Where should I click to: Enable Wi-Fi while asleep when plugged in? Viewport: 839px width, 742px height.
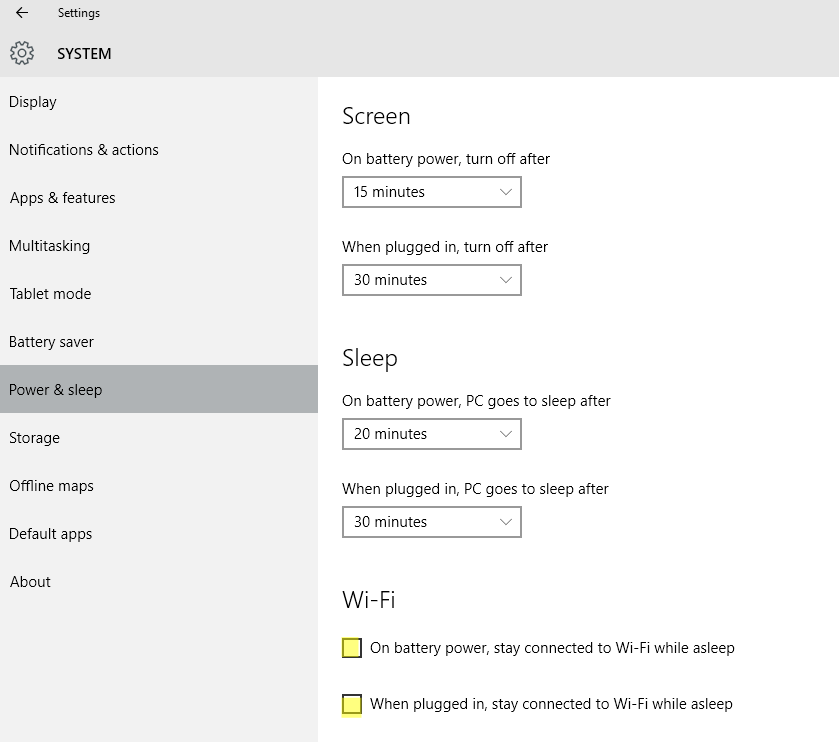coord(352,704)
